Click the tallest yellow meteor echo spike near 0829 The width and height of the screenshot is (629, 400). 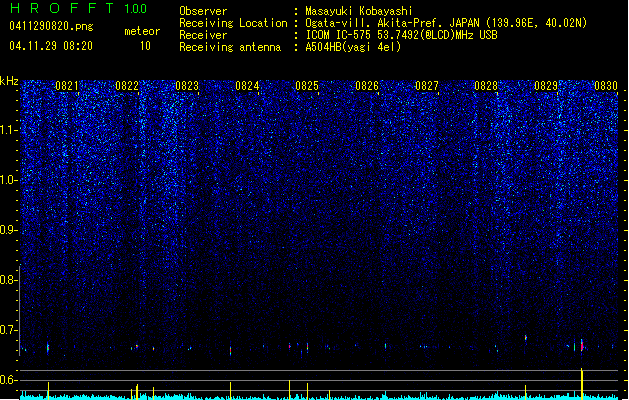(582, 384)
